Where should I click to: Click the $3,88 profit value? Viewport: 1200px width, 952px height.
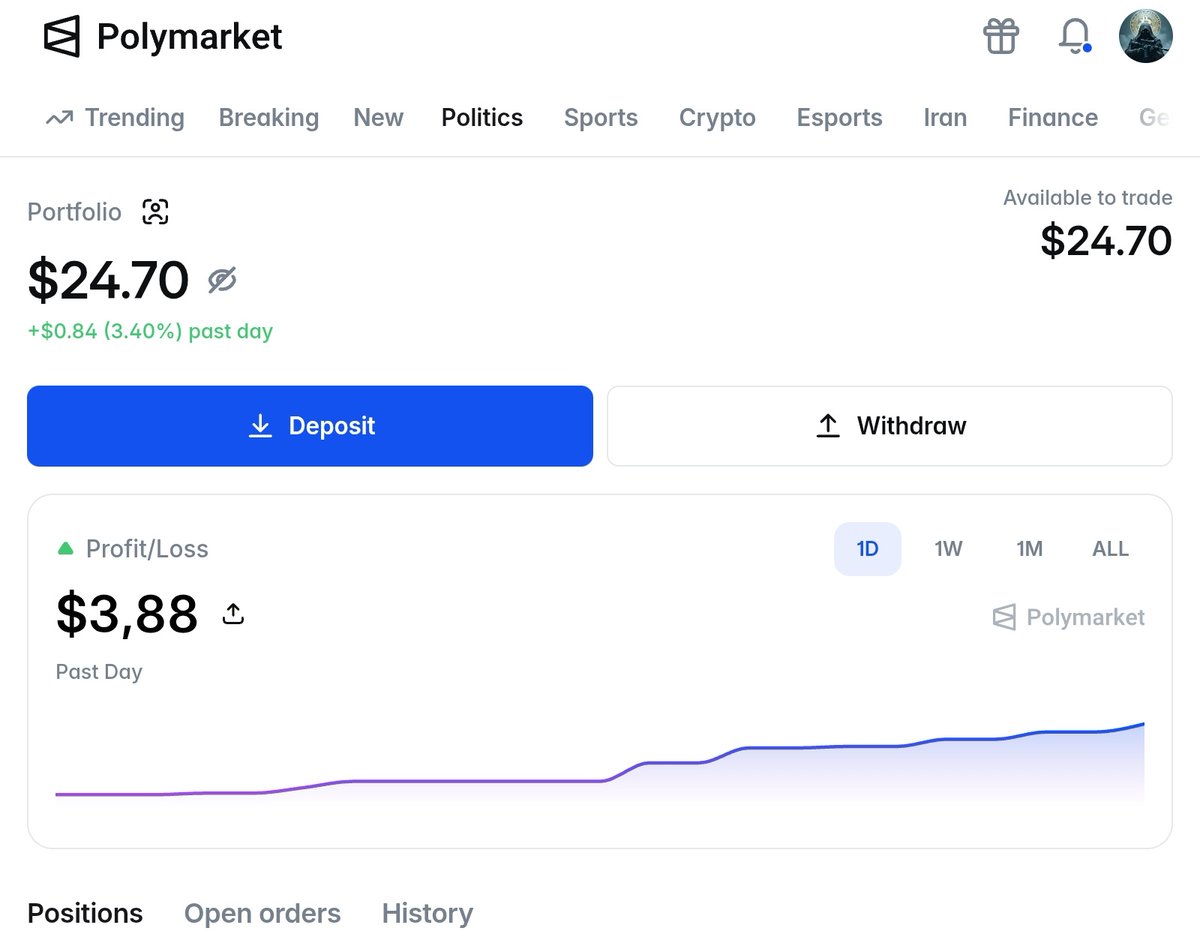tap(127, 614)
